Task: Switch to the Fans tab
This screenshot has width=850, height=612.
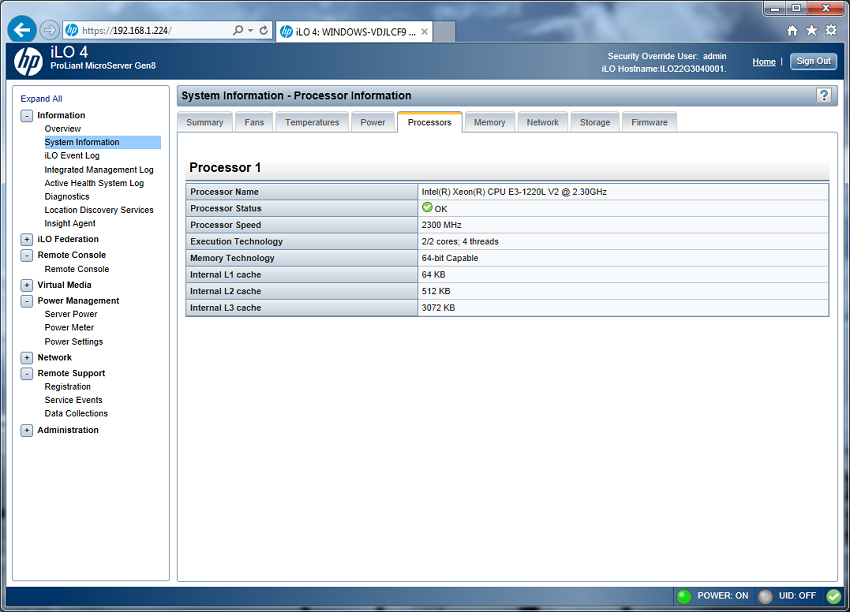Action: coord(254,123)
